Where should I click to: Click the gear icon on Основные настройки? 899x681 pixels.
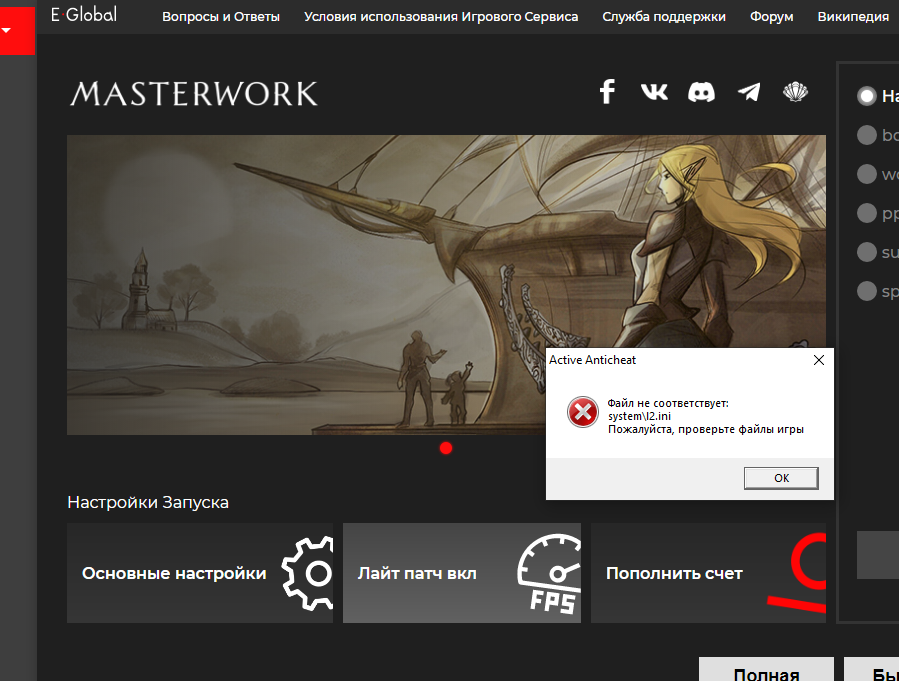coord(307,573)
